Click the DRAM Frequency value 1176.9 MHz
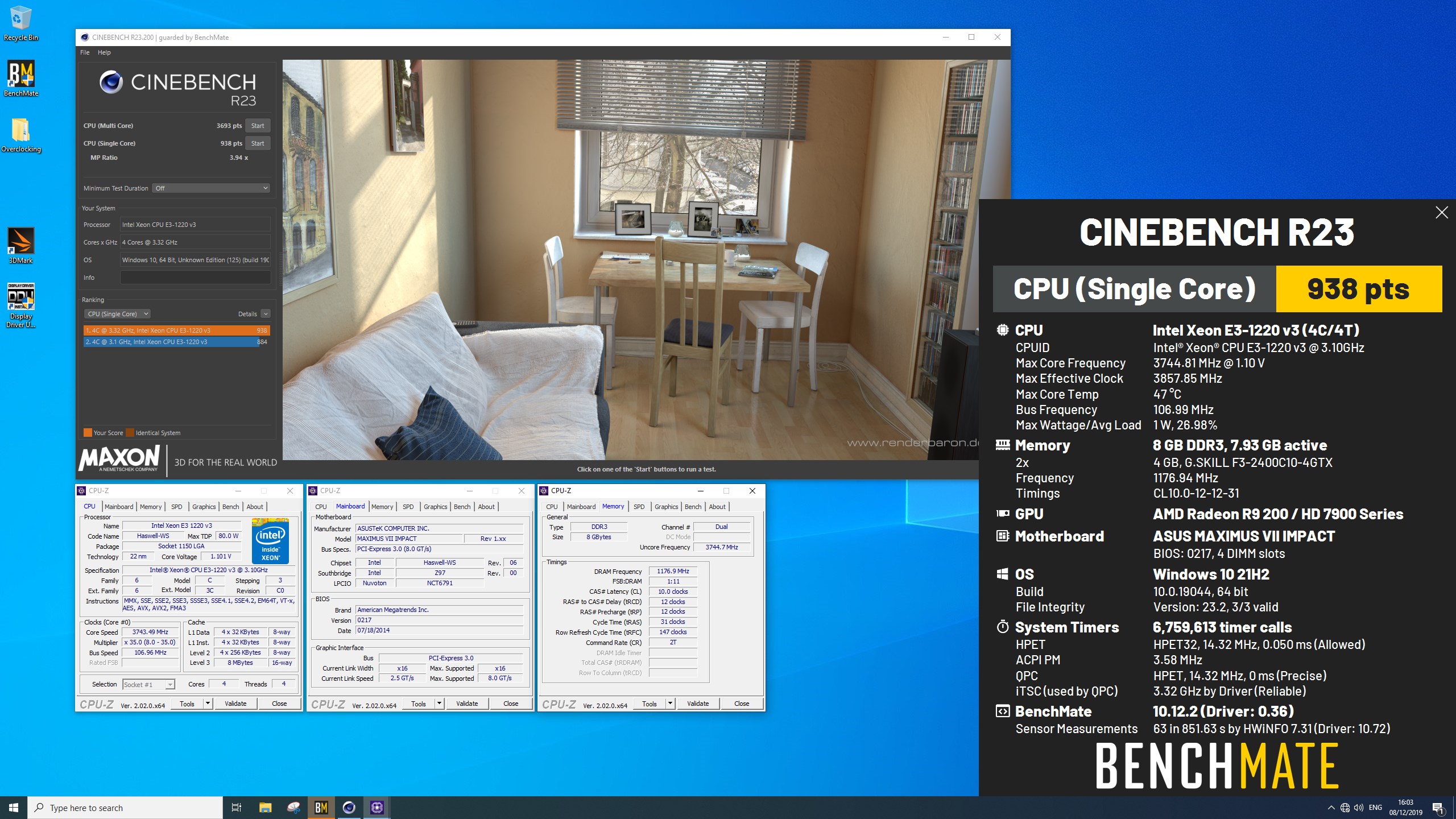Screen dimensions: 1456x819 click(x=673, y=571)
